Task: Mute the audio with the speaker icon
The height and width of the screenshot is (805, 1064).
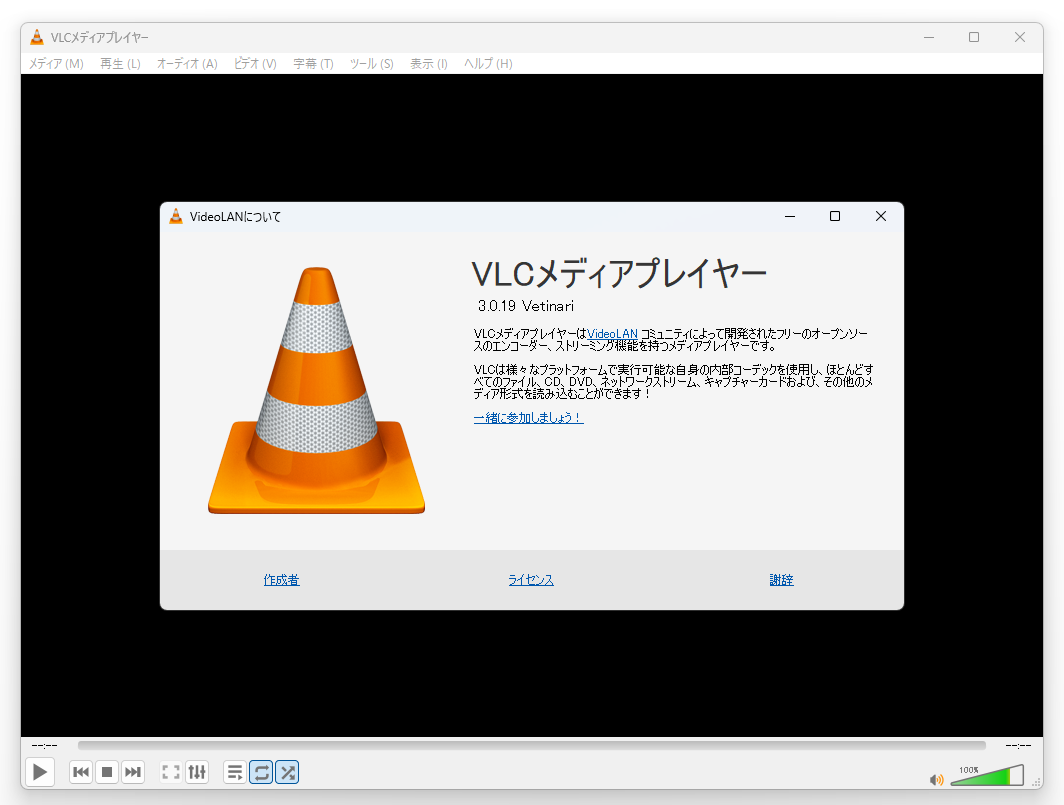Action: [937, 778]
